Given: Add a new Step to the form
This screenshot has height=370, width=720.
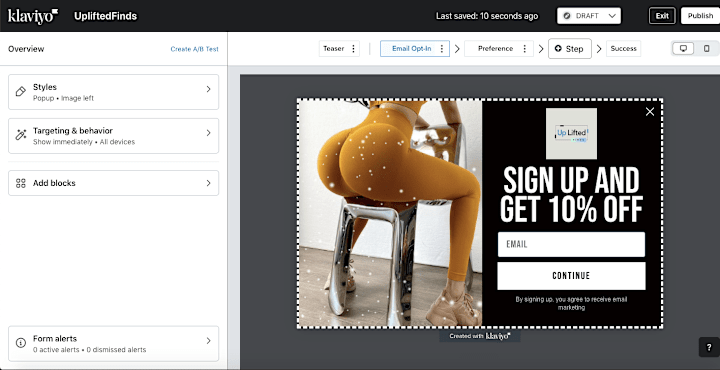Looking at the screenshot, I should (570, 49).
